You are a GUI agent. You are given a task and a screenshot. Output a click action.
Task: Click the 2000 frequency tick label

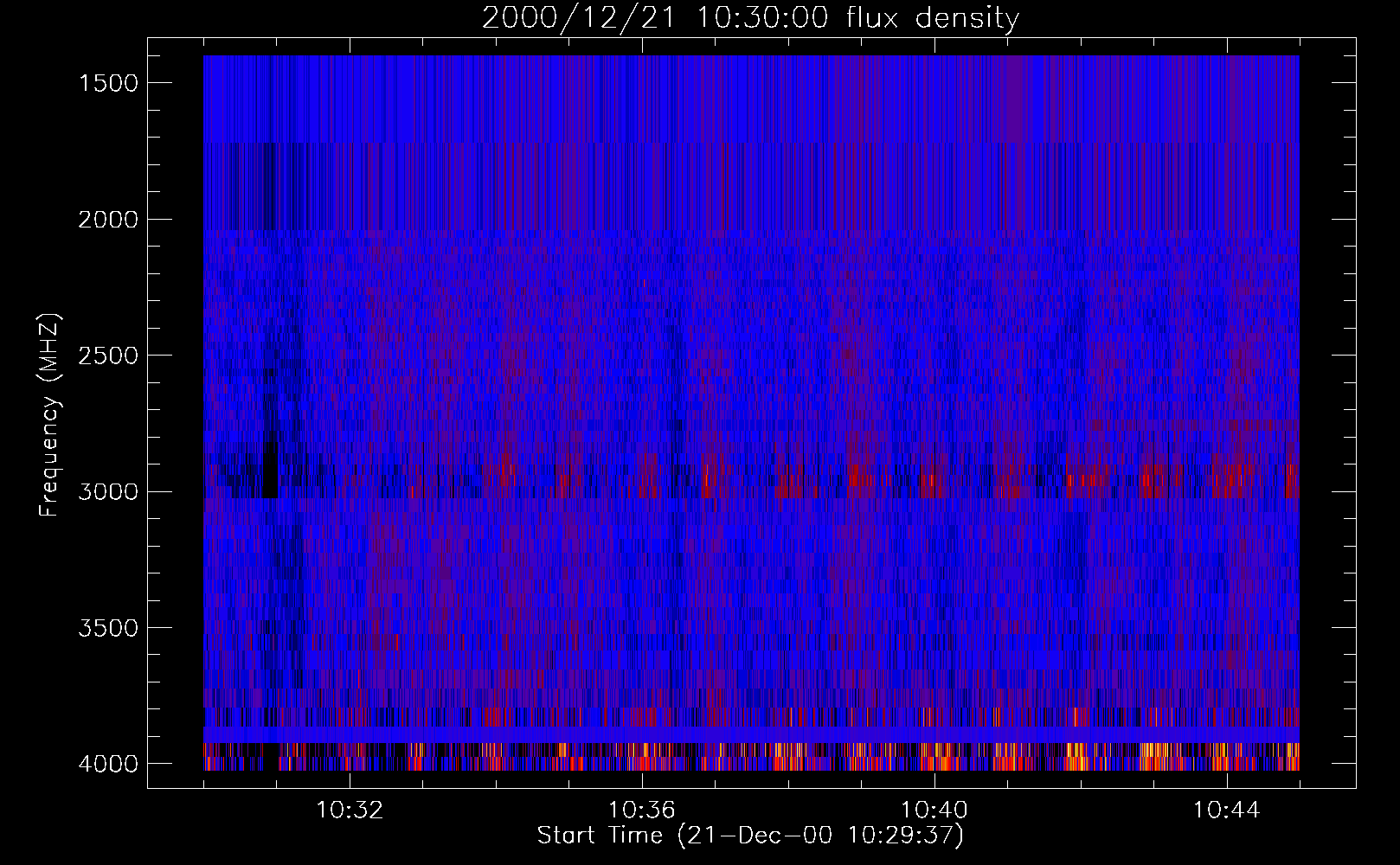pyautogui.click(x=108, y=220)
